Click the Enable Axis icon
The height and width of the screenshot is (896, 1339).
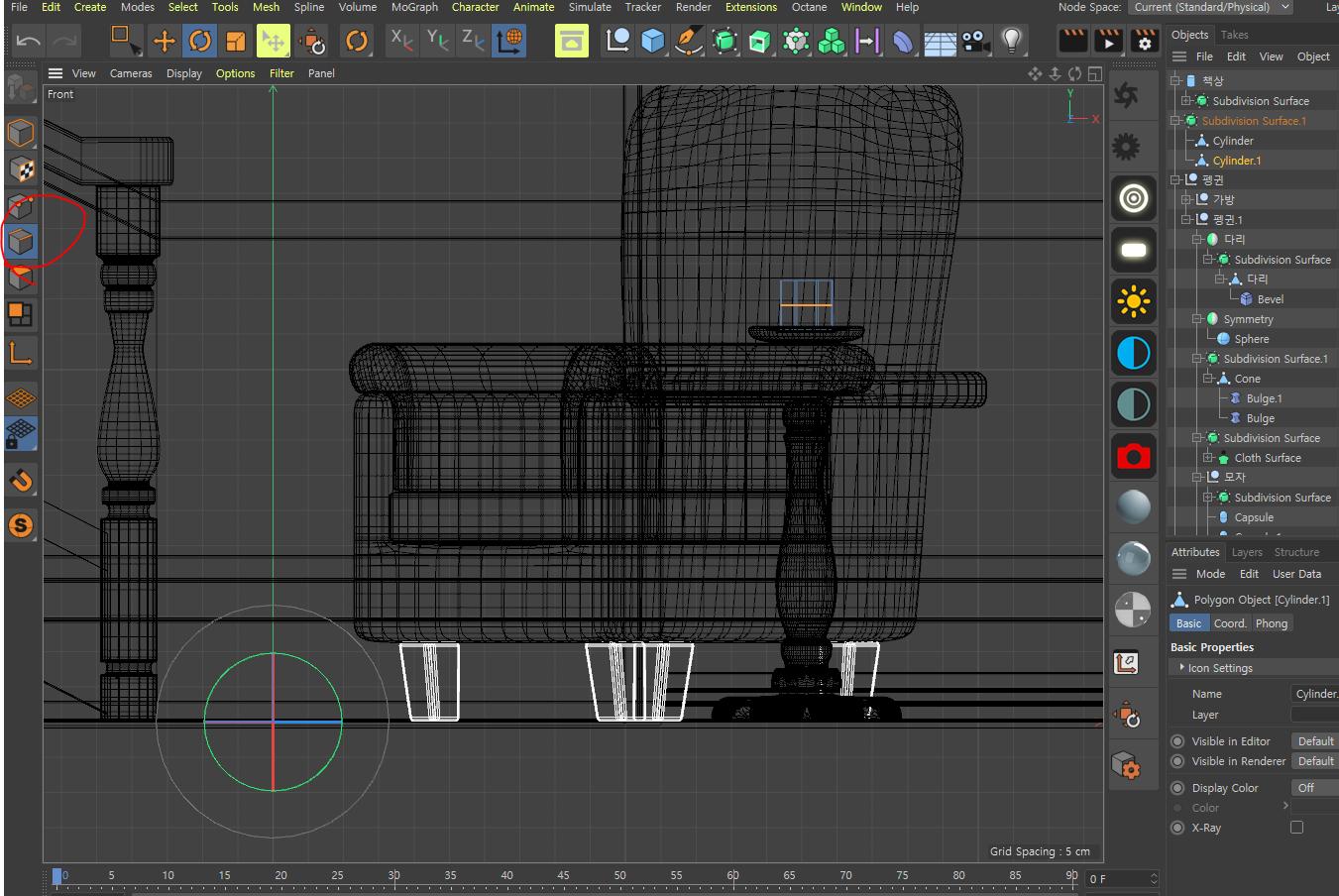click(x=21, y=353)
